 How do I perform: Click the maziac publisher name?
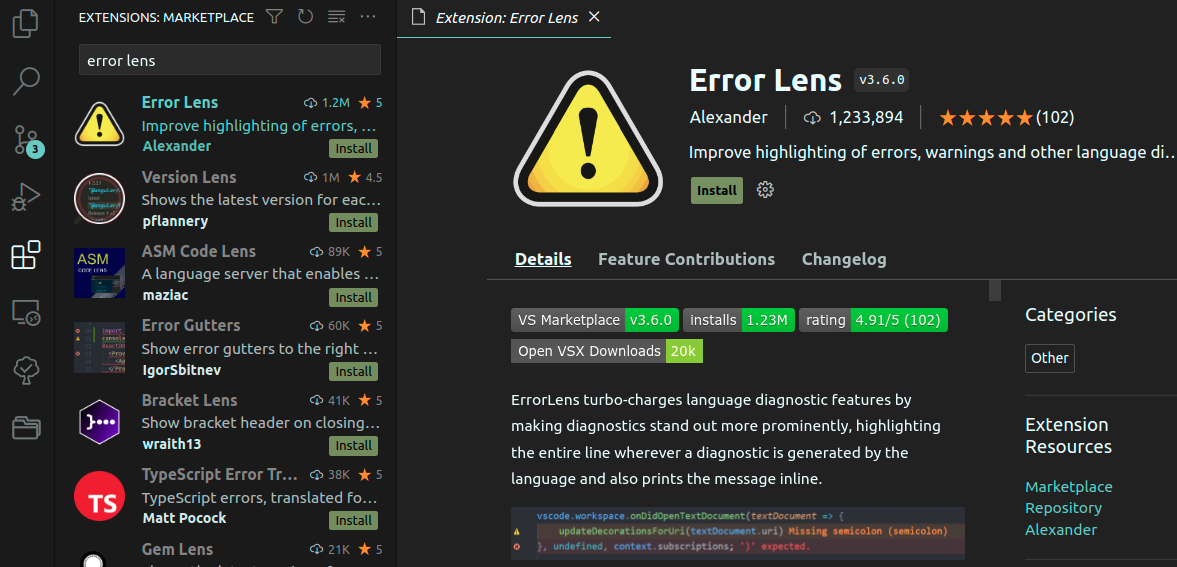point(165,296)
